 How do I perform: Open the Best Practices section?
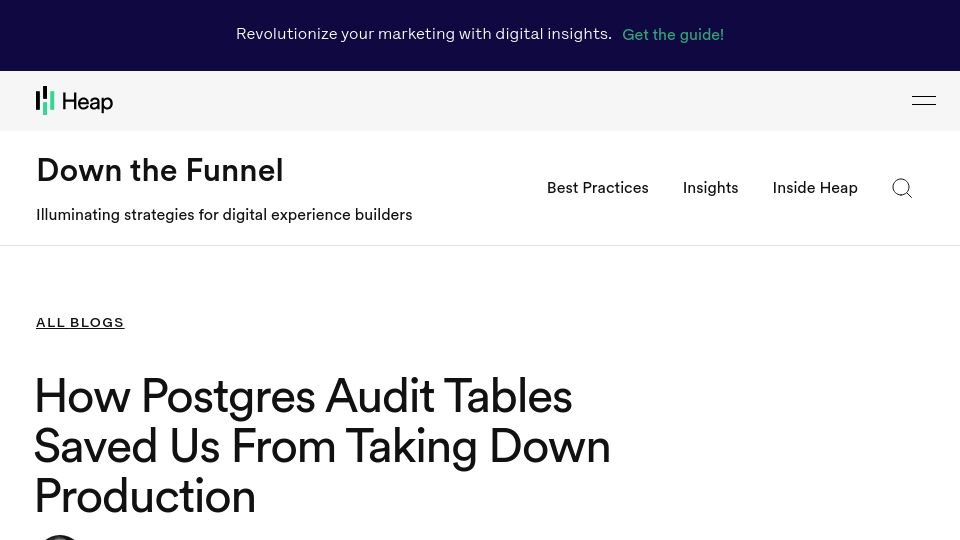coord(598,188)
